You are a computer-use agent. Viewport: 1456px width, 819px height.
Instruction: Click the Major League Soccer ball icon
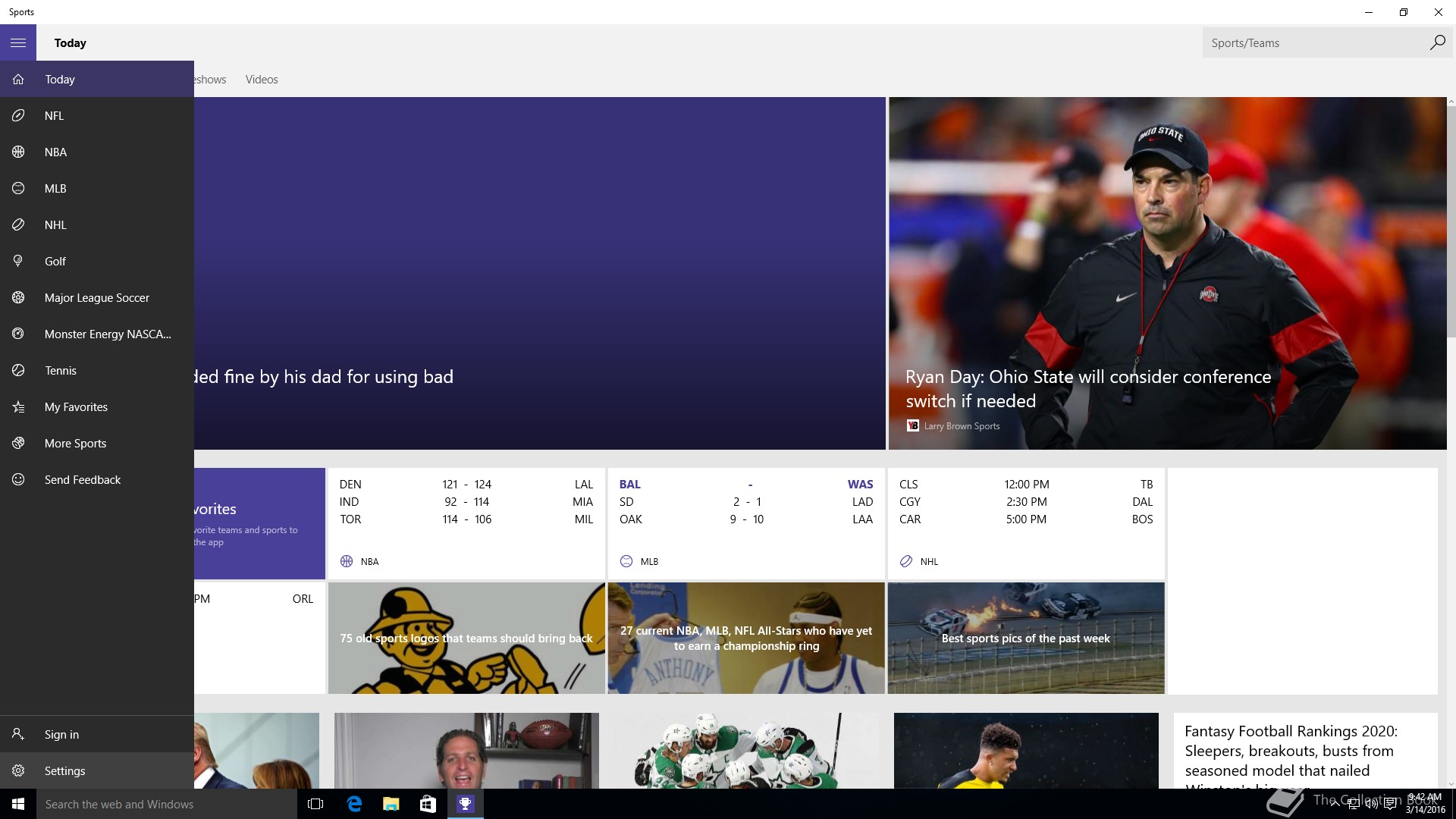(18, 297)
